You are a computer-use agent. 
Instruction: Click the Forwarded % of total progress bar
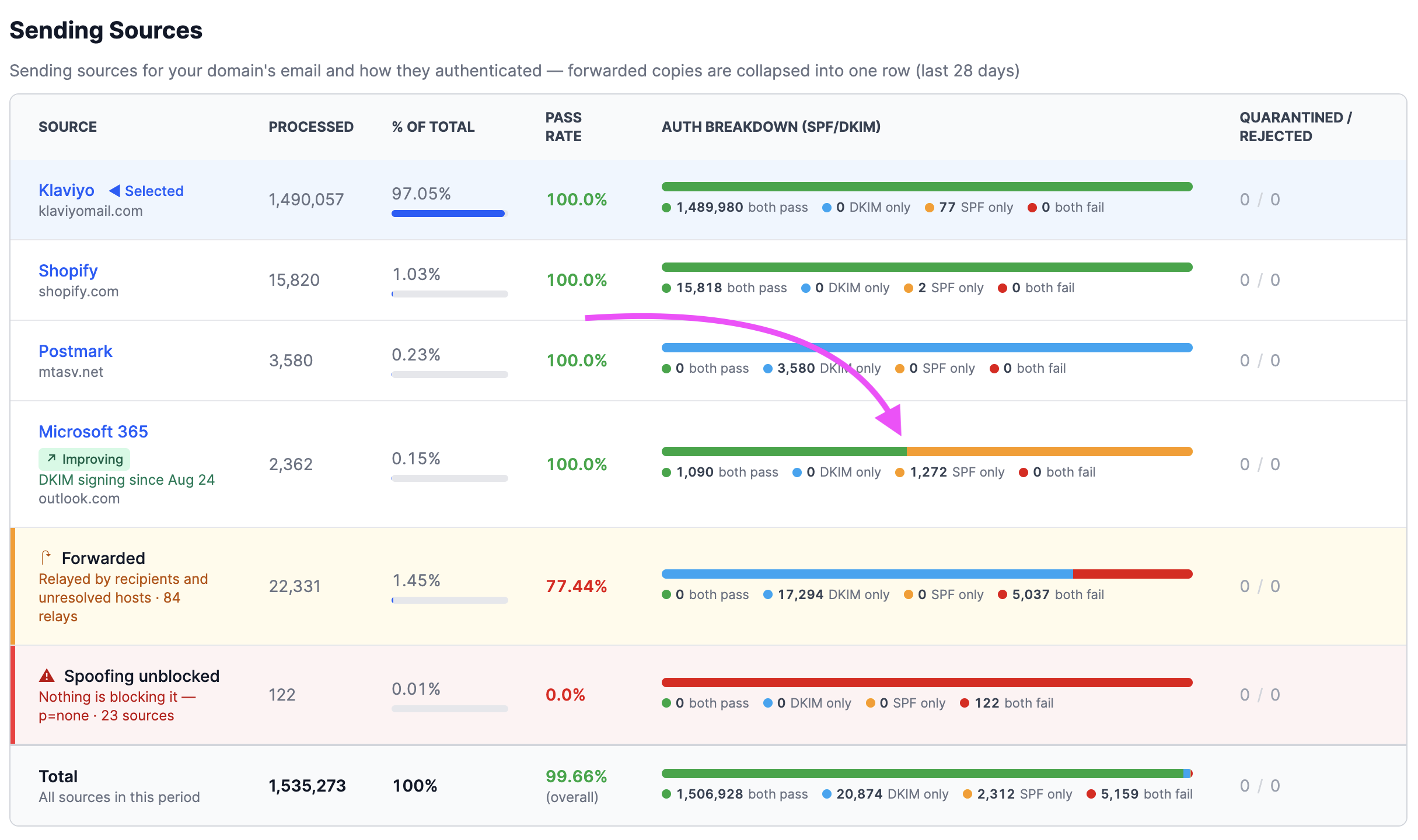pos(449,600)
